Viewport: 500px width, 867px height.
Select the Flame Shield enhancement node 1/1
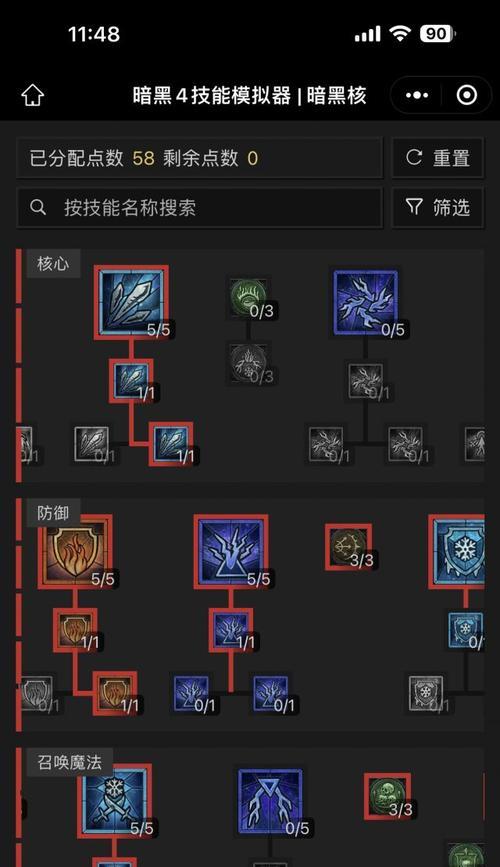[75, 630]
